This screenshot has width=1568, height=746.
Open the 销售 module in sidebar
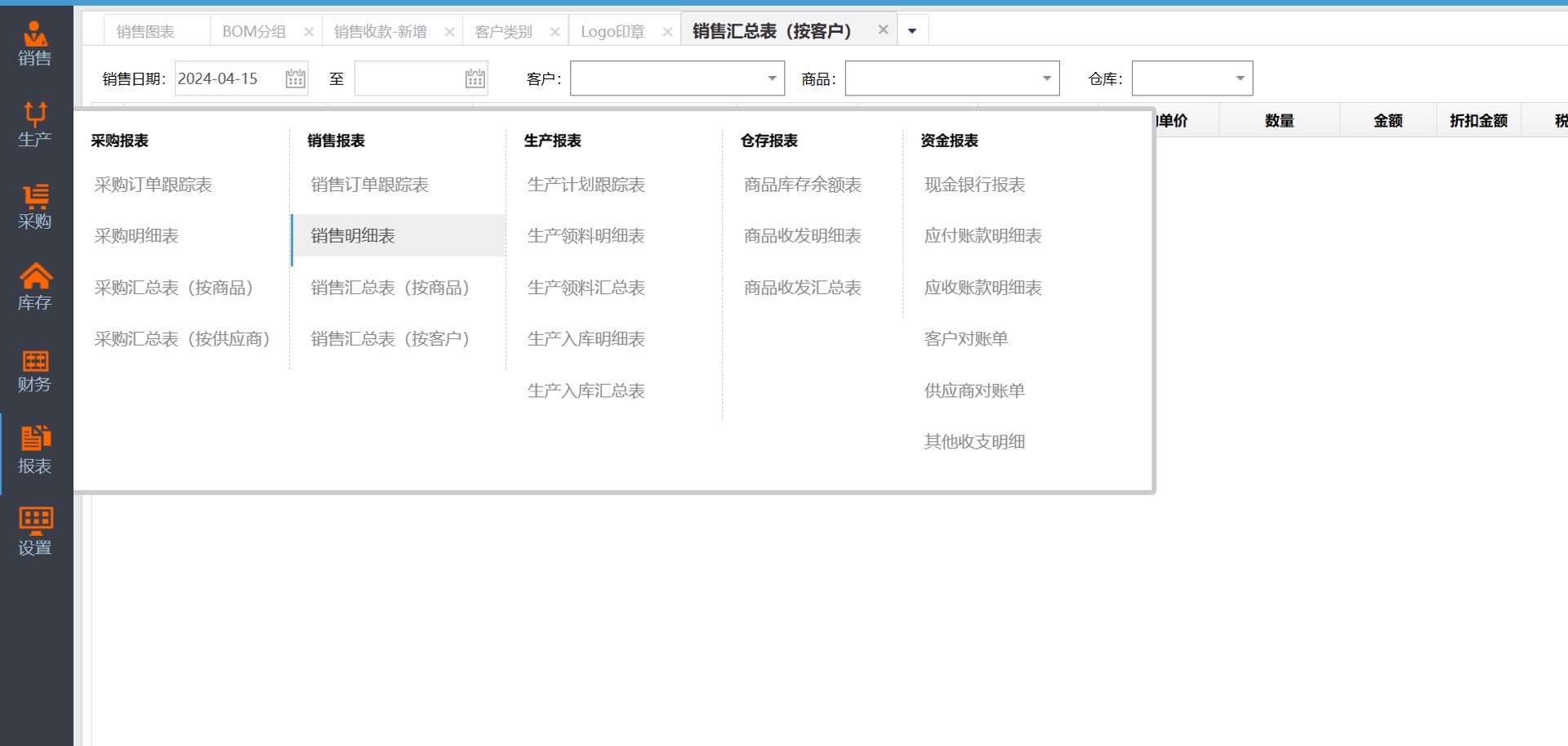point(35,43)
